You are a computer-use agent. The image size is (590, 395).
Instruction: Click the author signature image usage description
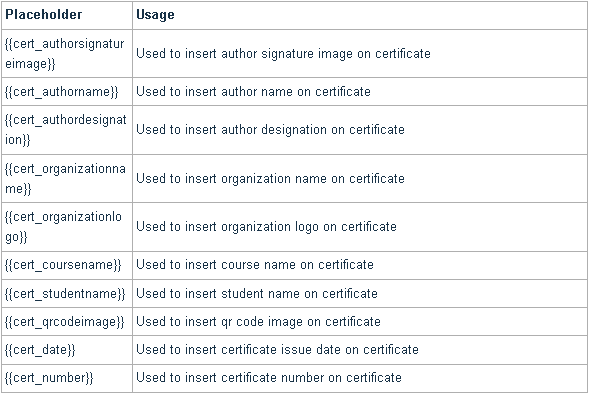tap(283, 53)
